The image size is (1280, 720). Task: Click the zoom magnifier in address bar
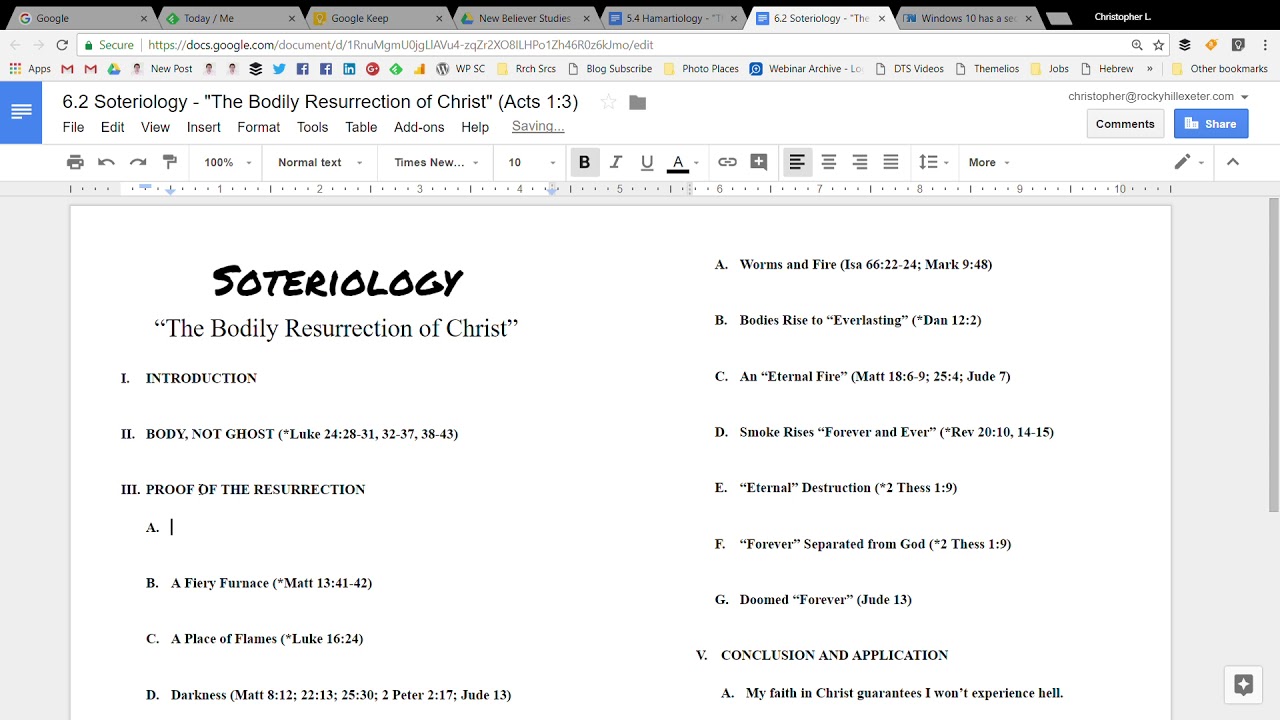pyautogui.click(x=1137, y=45)
